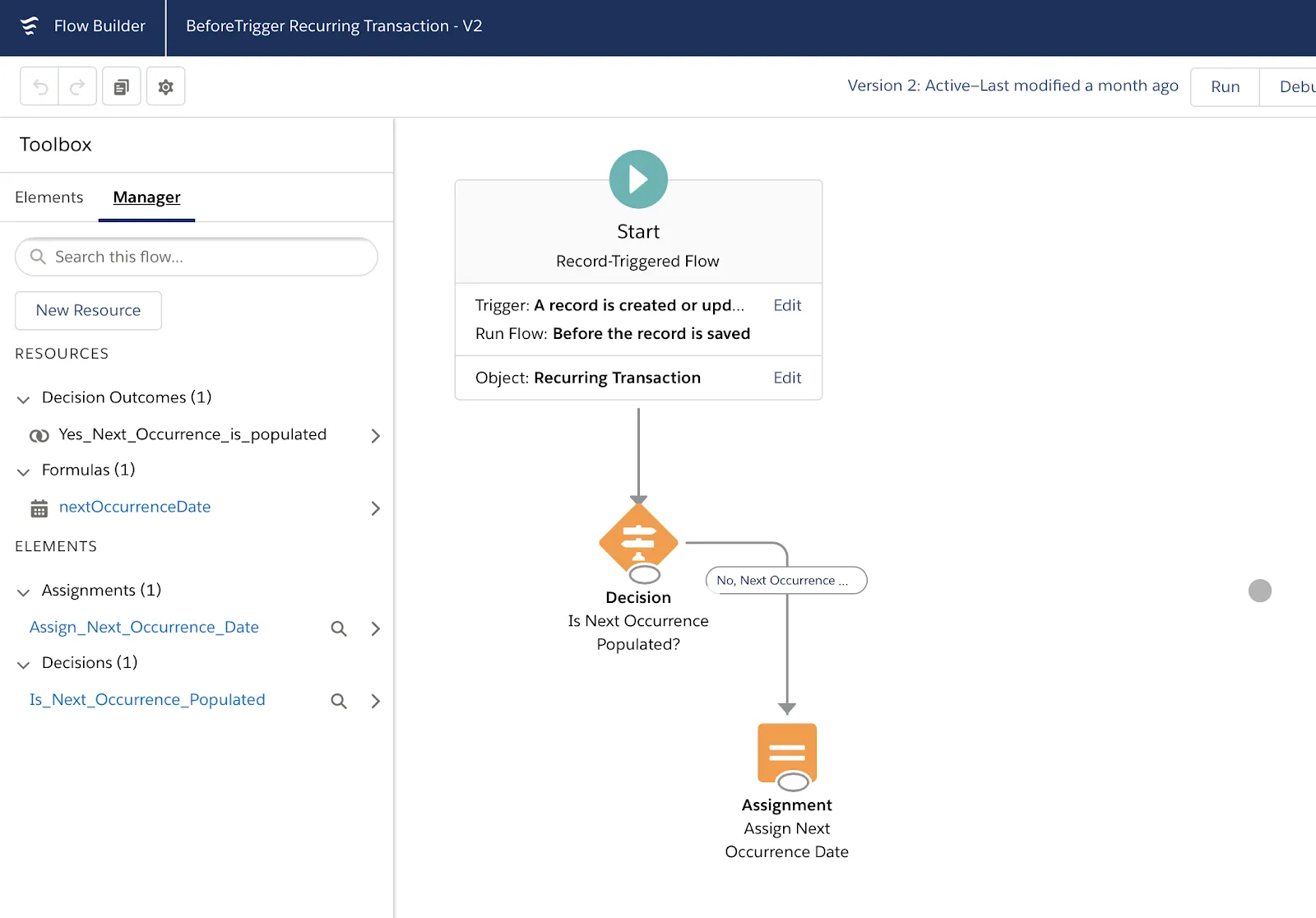Redo the last action
1316x918 pixels.
(x=77, y=86)
